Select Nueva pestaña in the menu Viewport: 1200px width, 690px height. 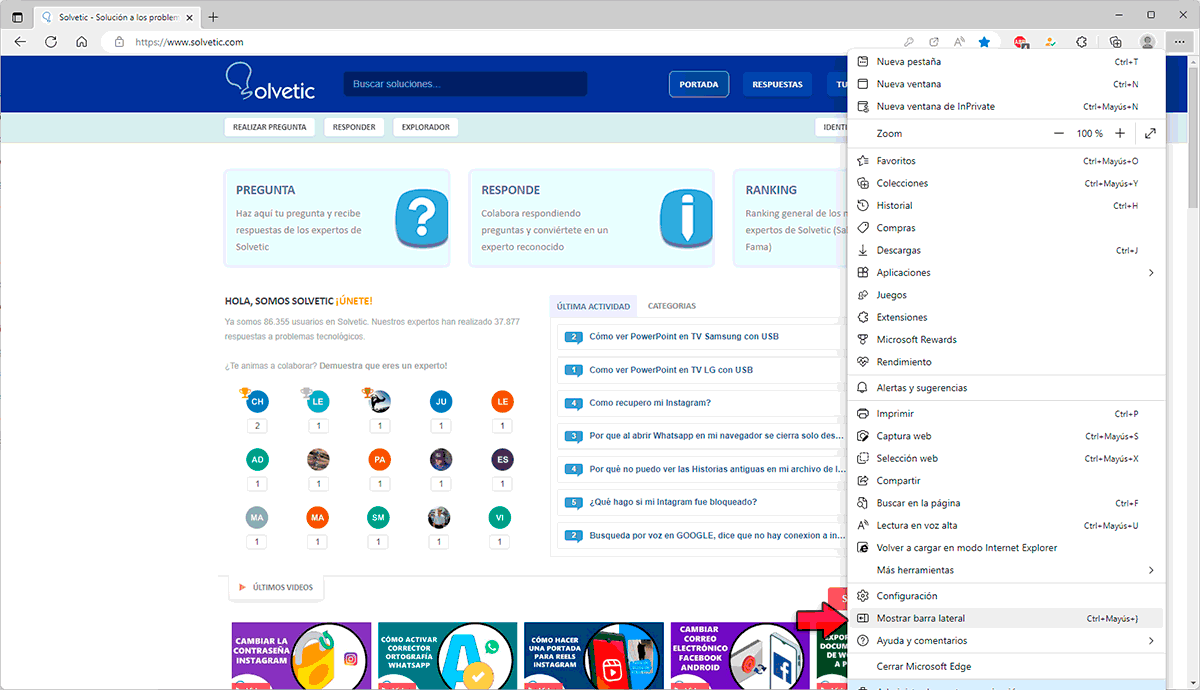click(x=1006, y=62)
